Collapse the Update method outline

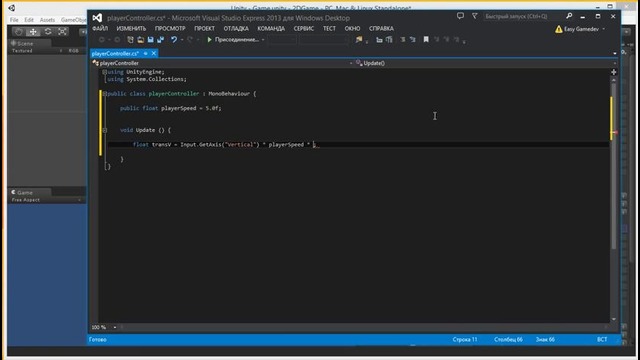click(x=105, y=130)
